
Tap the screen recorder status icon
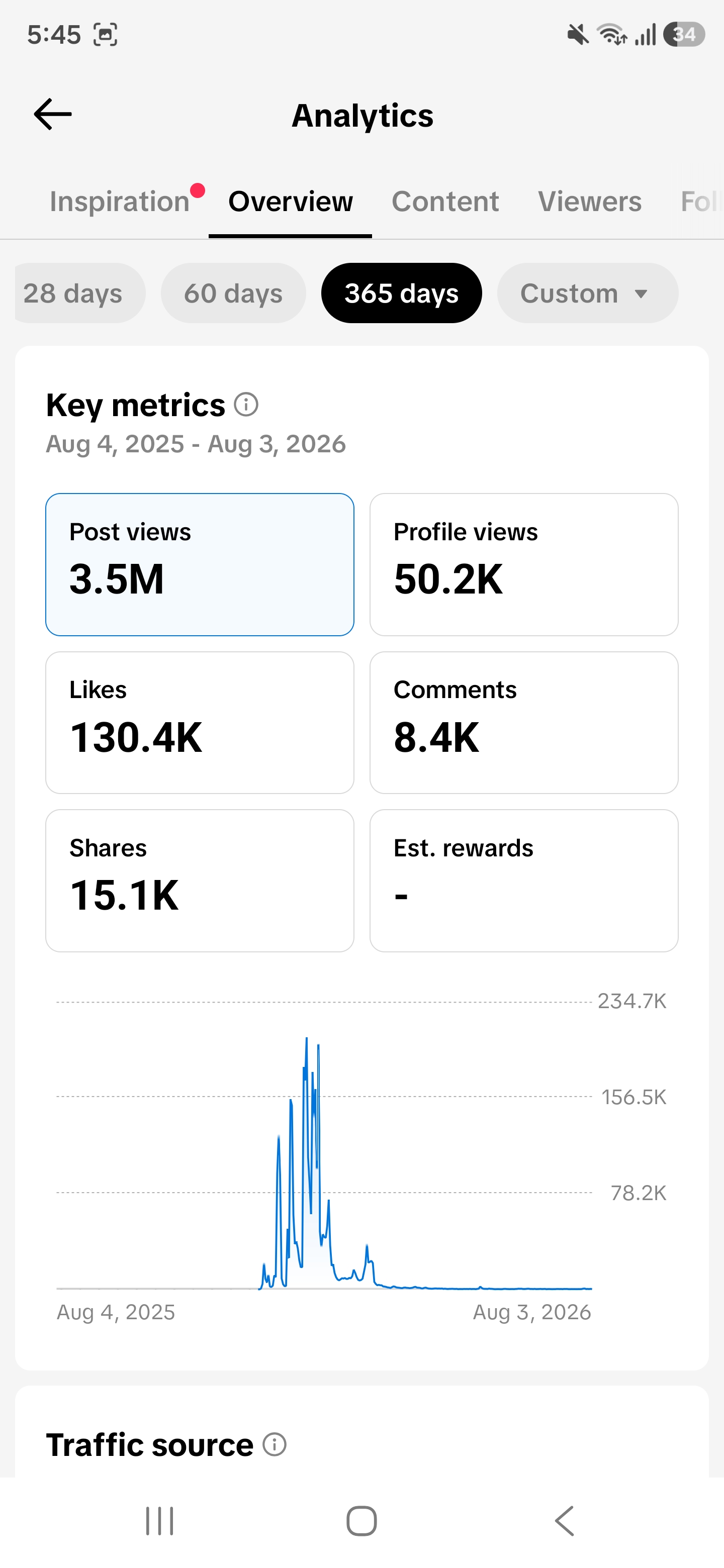tap(106, 35)
